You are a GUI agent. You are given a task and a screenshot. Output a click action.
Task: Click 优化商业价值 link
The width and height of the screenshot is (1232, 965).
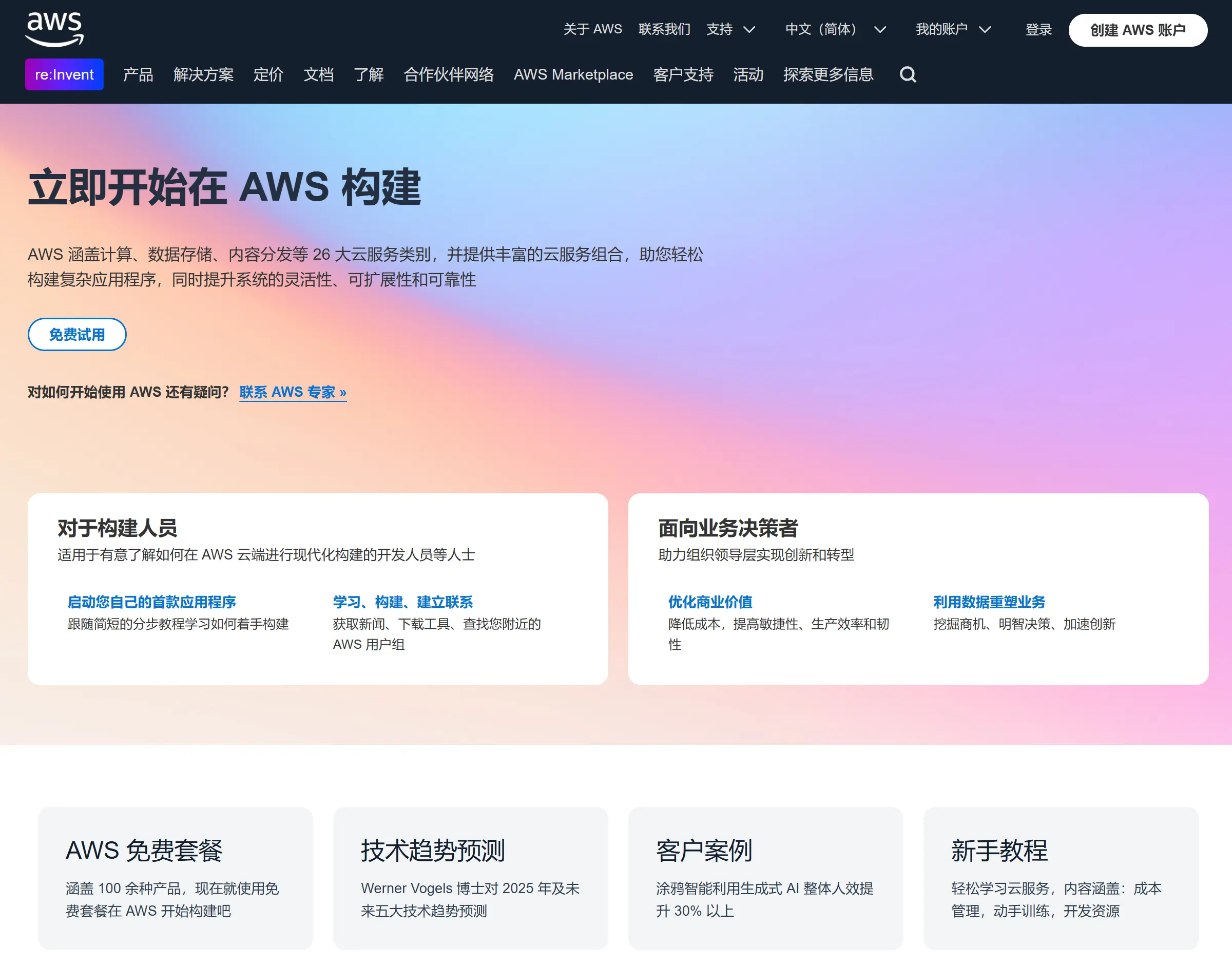point(709,602)
